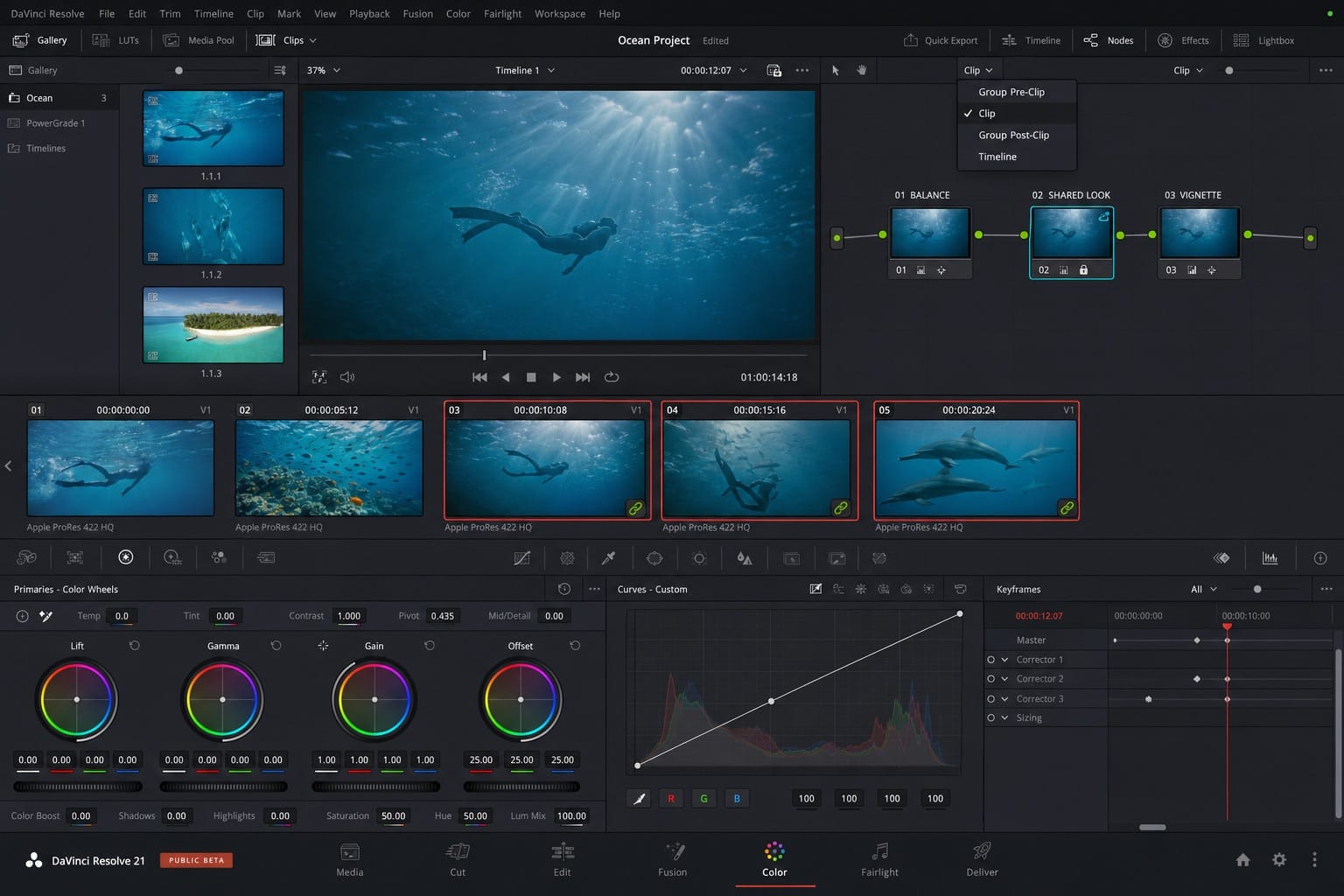Open the Clips toolbar dropdown arrow
Screen dimensions: 1344x896
click(x=313, y=40)
